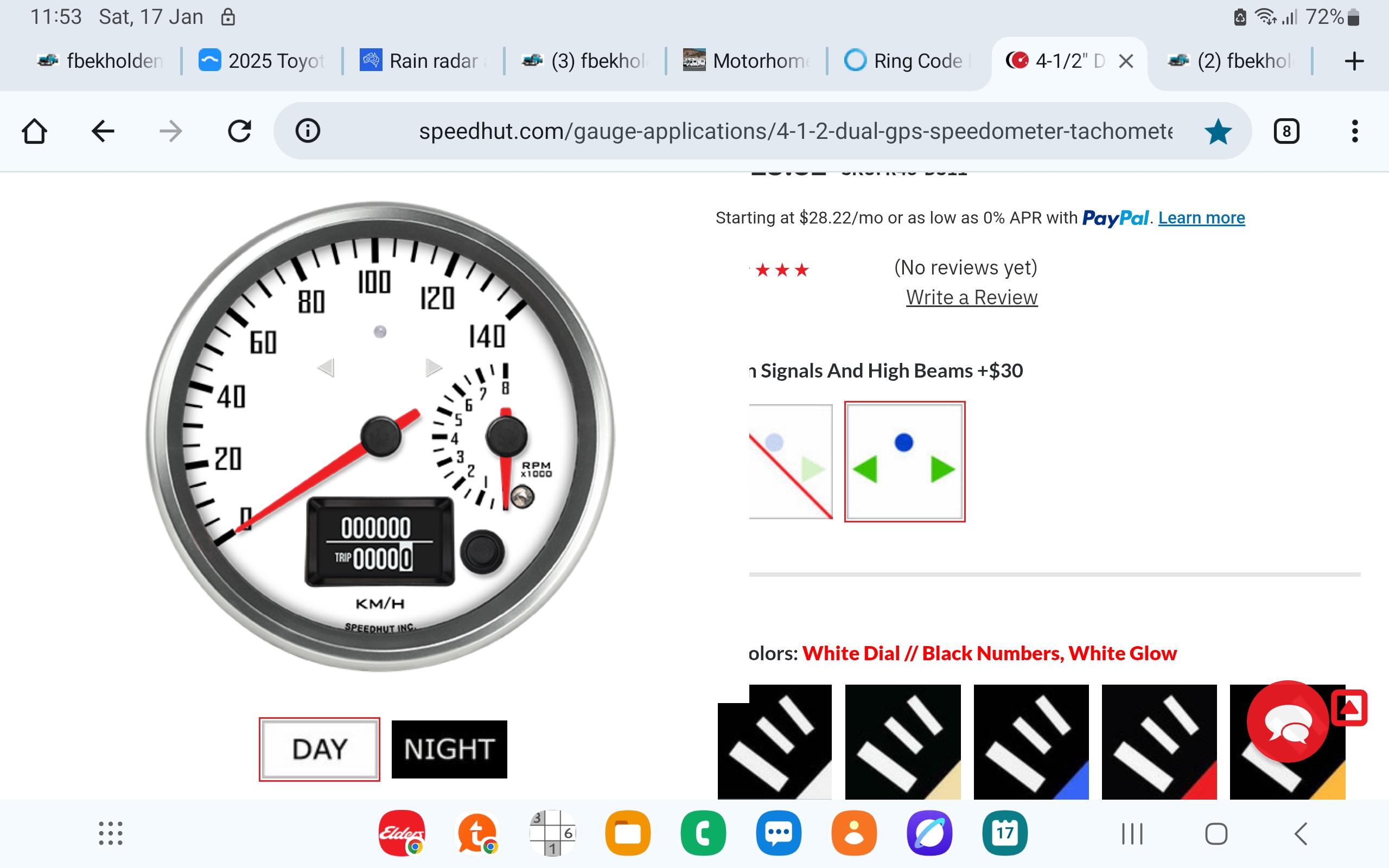Switch to the Motorhome tab
Screen dimensions: 1389x868
(x=746, y=60)
